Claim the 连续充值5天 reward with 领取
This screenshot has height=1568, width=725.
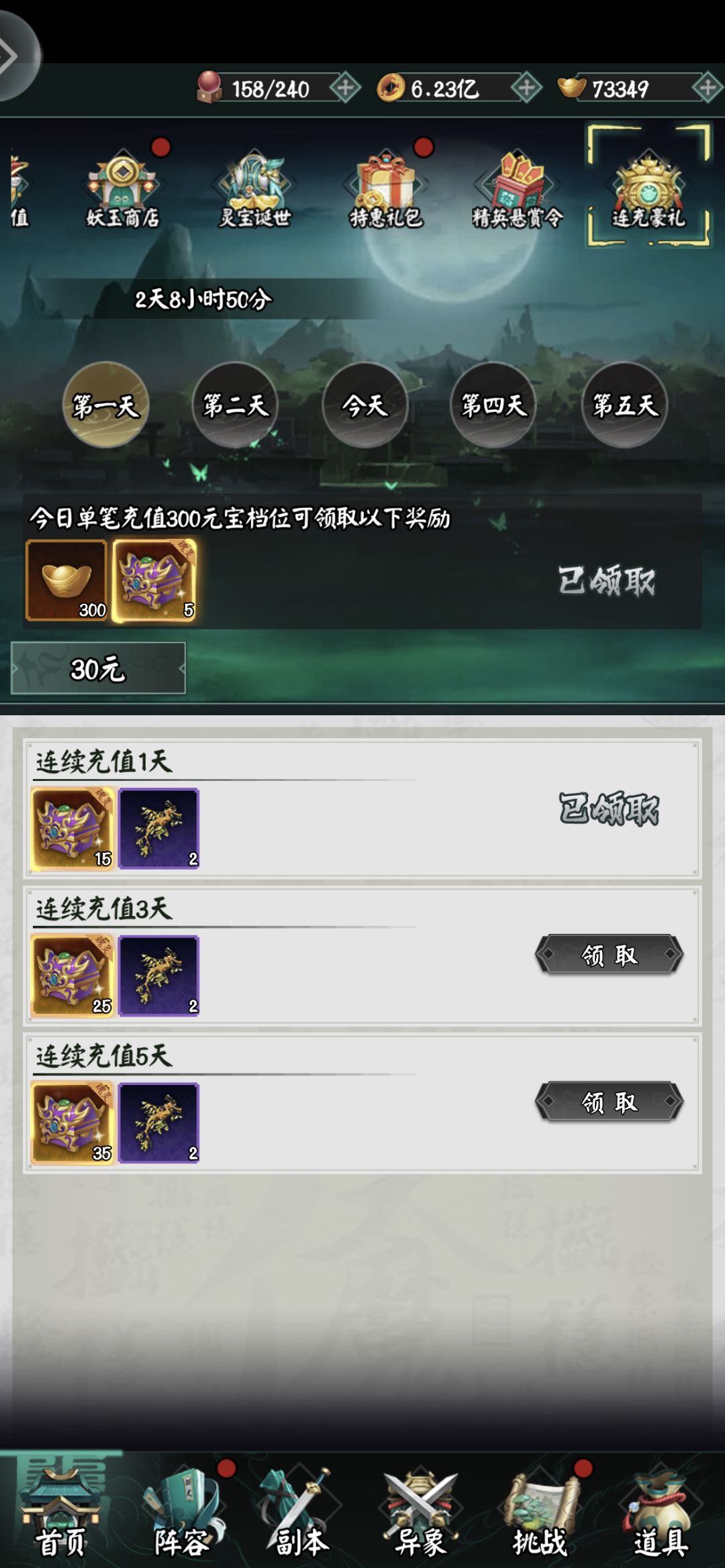(610, 1101)
